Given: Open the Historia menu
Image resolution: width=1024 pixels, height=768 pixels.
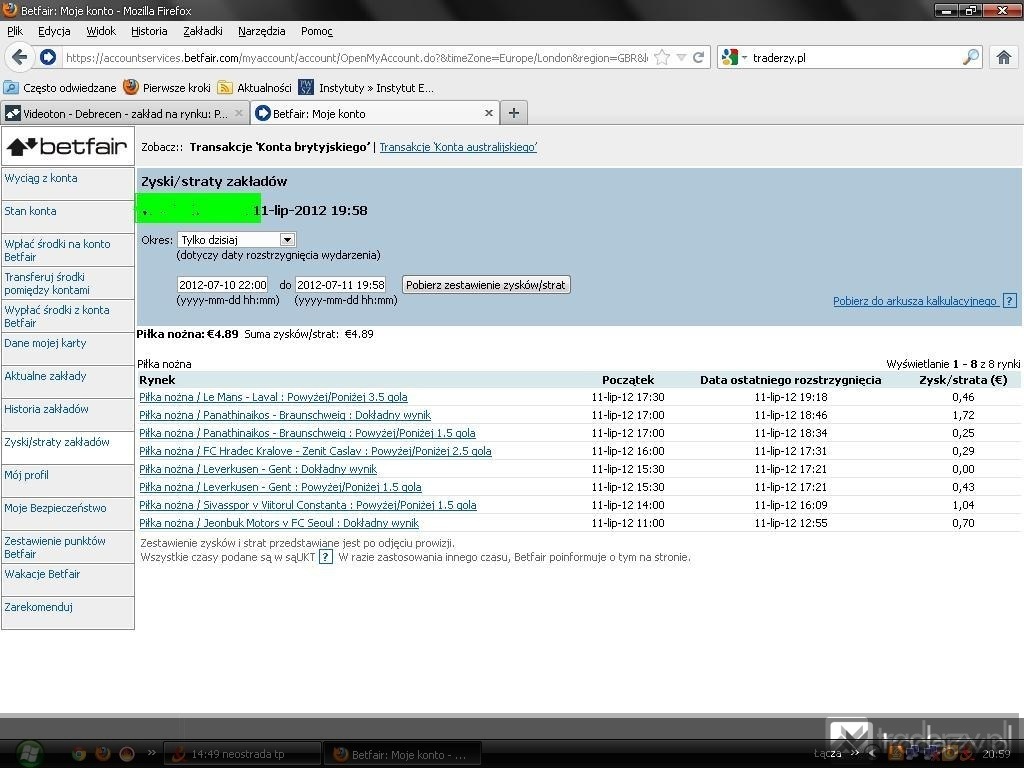Looking at the screenshot, I should click(149, 31).
